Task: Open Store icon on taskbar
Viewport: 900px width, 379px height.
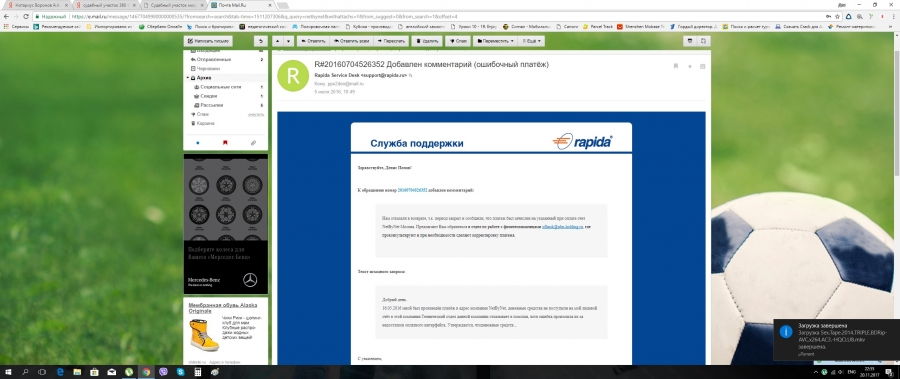Action: 95,372
